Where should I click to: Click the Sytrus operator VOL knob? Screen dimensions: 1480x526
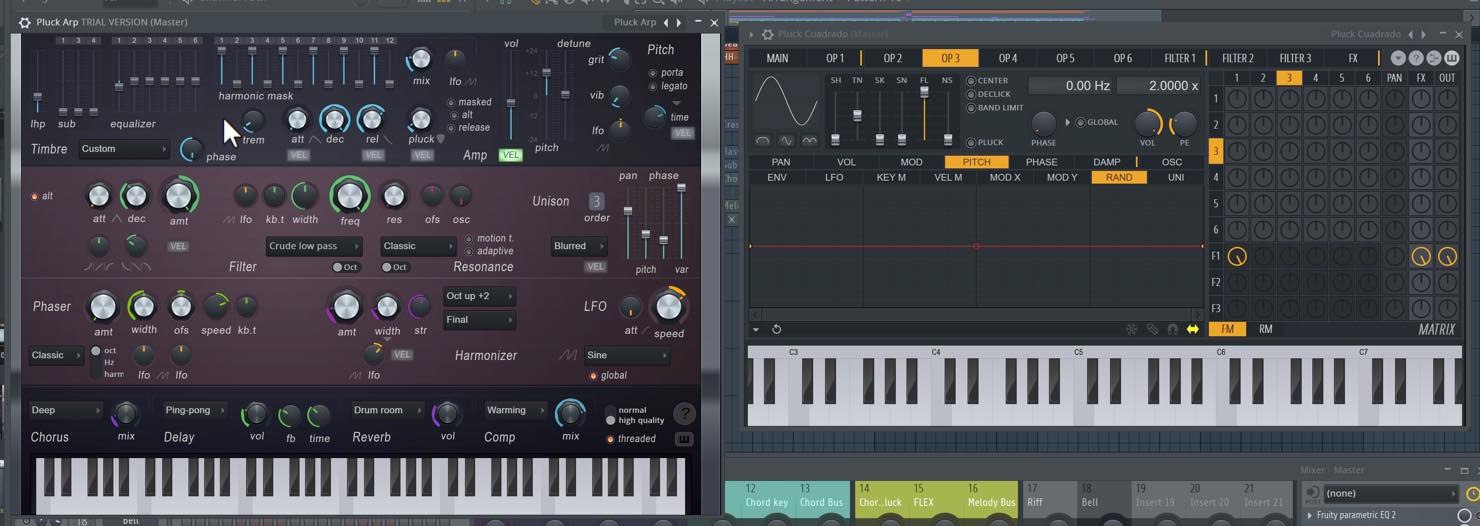tap(1148, 124)
